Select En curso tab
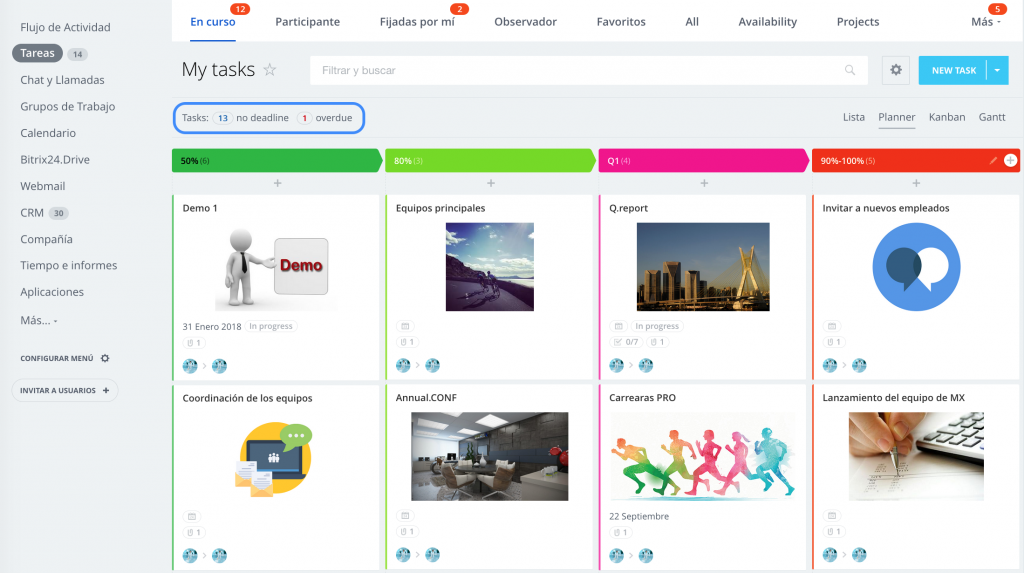 point(213,22)
